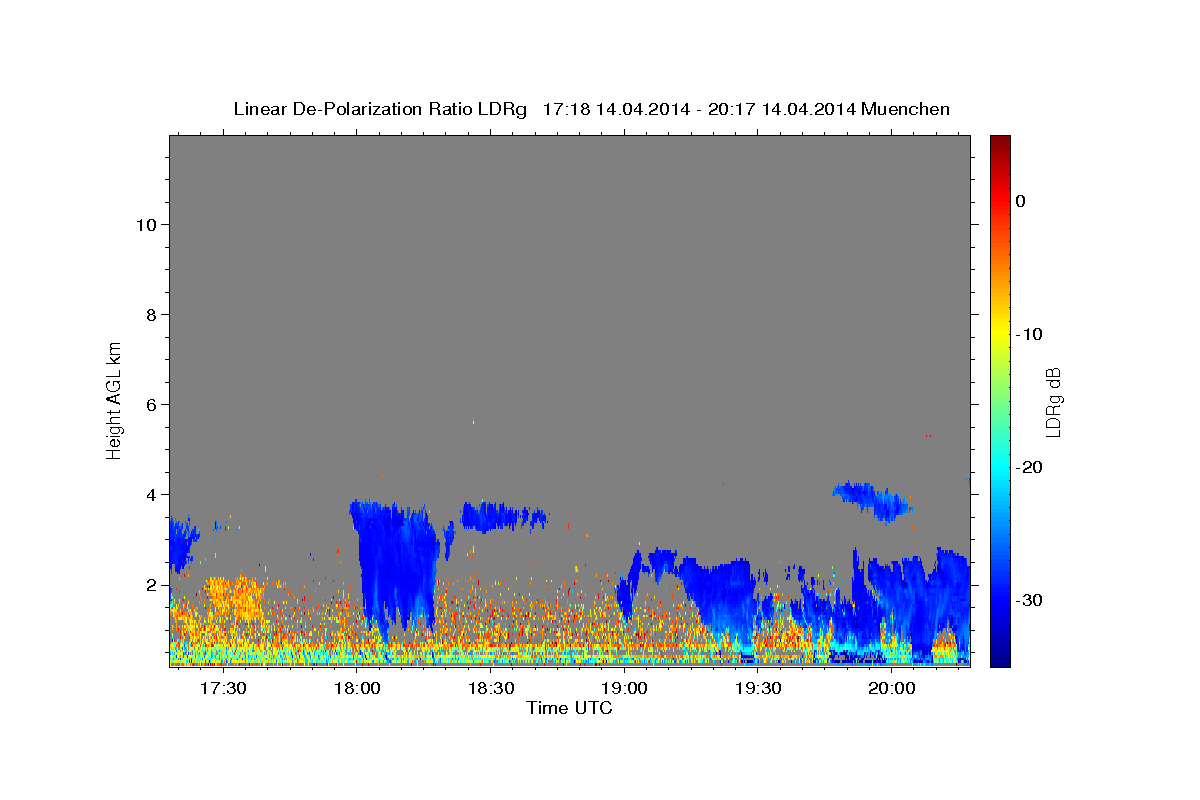
Task: Click the orange patch near 17:30
Action: (x=233, y=598)
